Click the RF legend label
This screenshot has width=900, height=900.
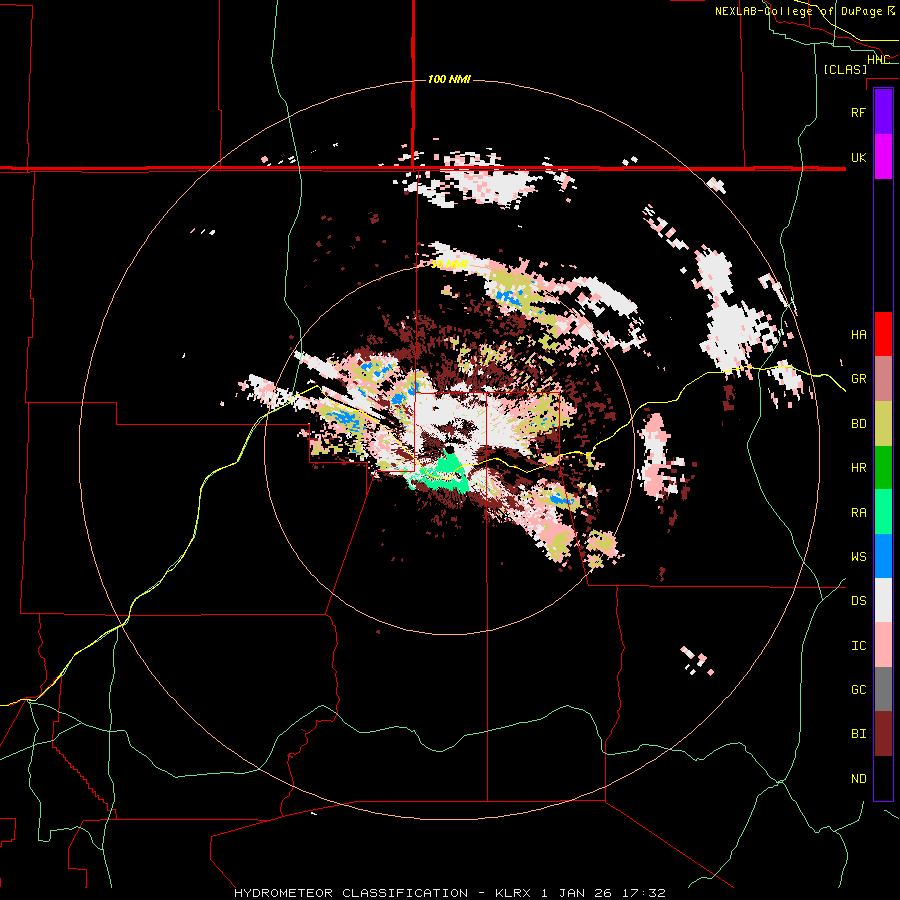[x=858, y=112]
